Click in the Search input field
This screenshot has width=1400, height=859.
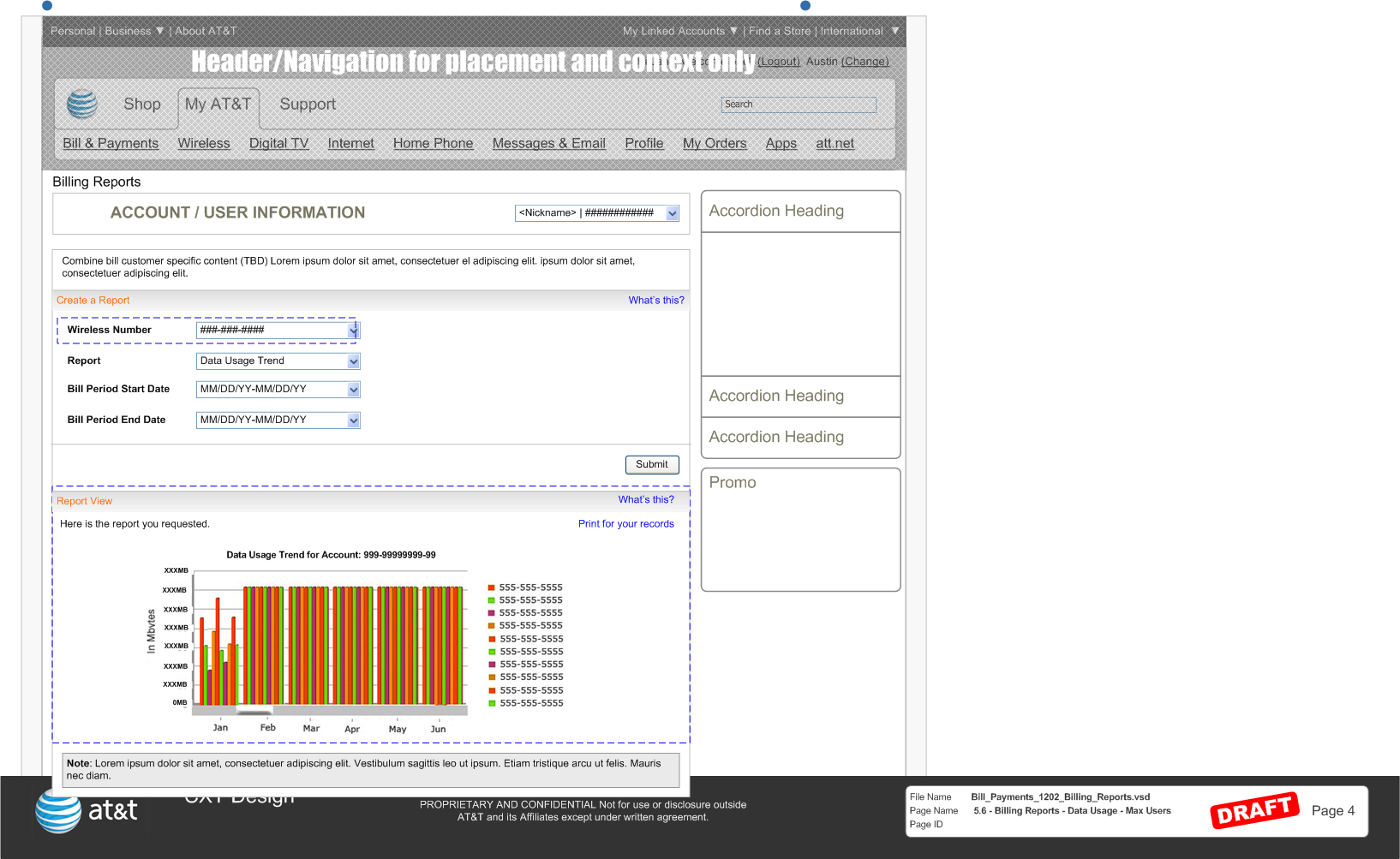click(x=799, y=104)
